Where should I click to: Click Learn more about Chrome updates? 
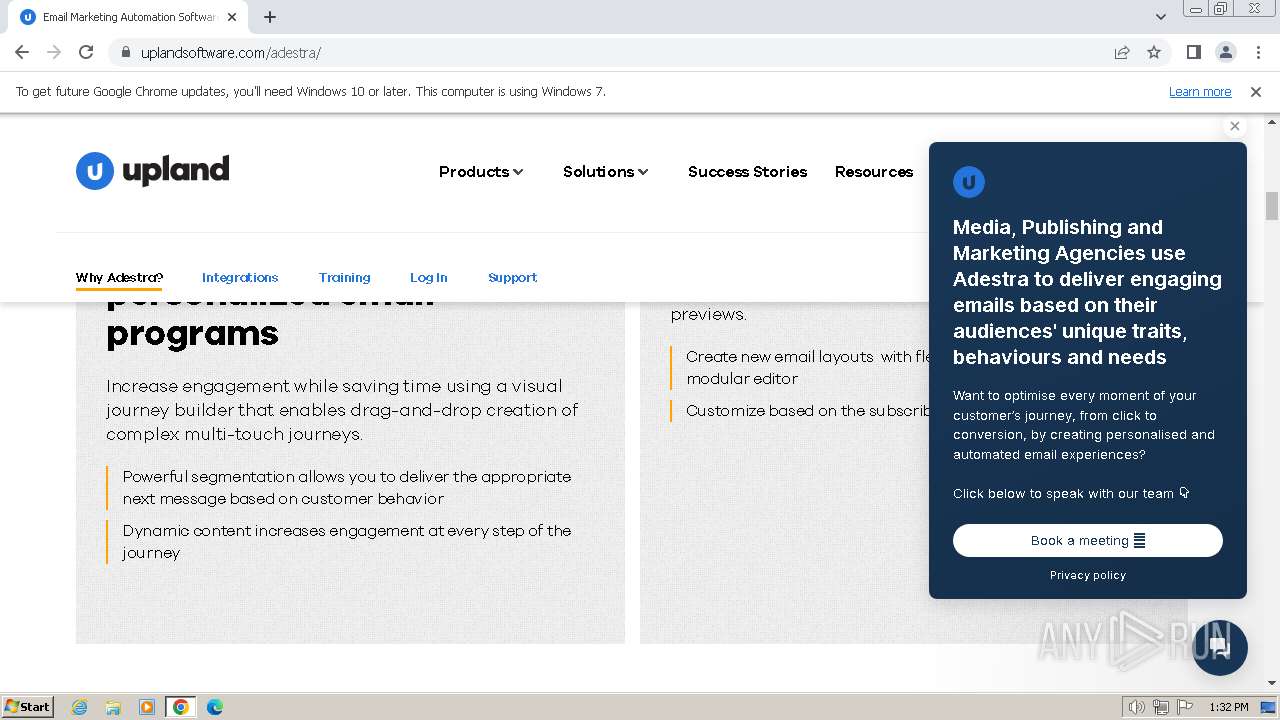pyautogui.click(x=1200, y=92)
